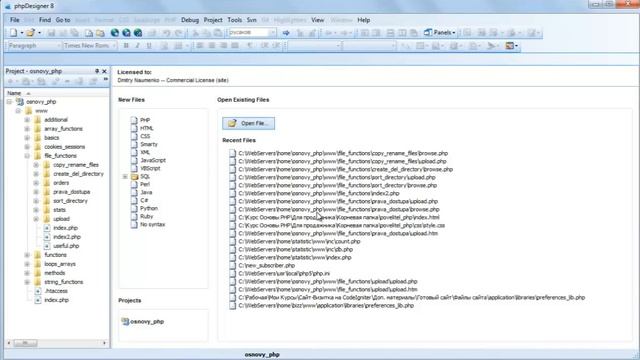640x360 pixels.
Task: Click the first globe browser preview icon
Action: [x=115, y=33]
